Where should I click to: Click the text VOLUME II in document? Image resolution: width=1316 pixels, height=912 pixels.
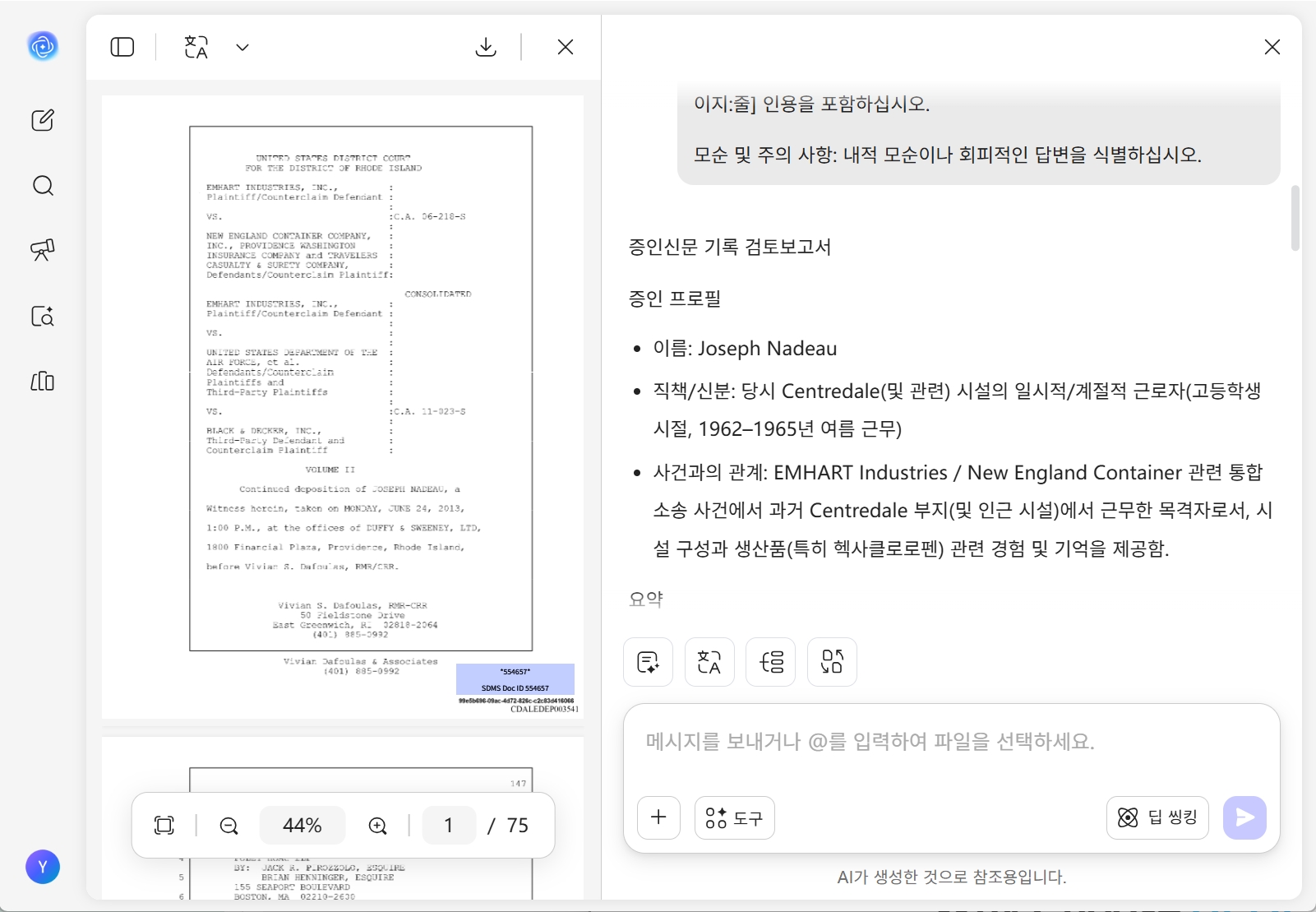pos(330,470)
